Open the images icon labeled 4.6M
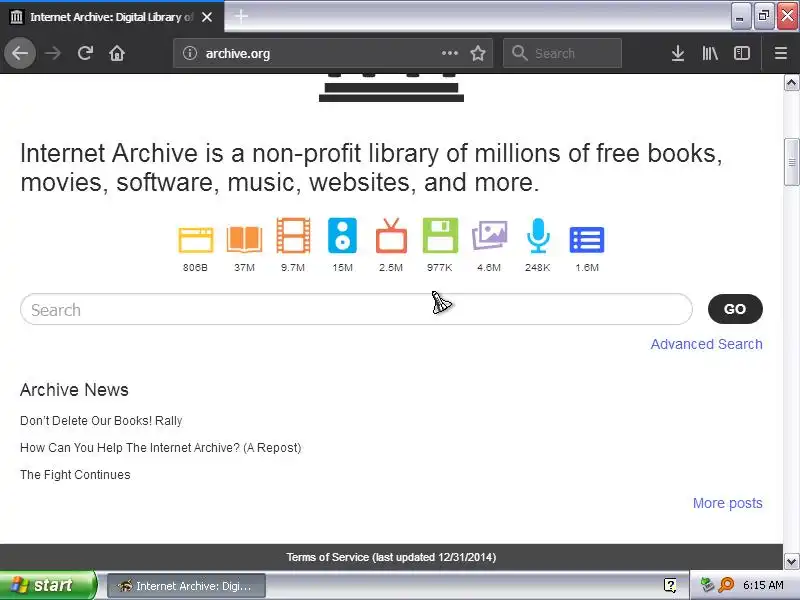The height and width of the screenshot is (600, 800). 489,235
